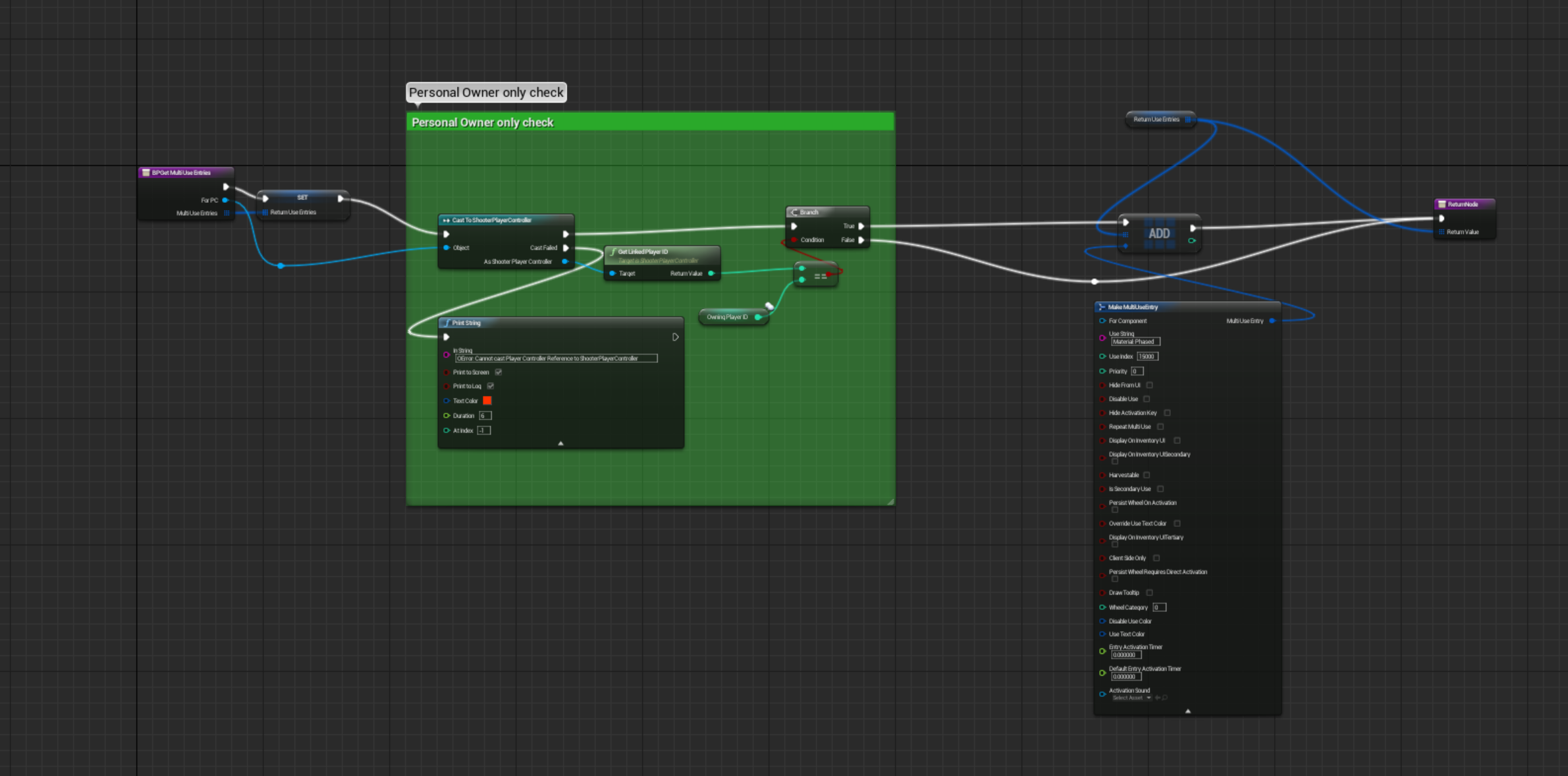Viewport: 1568px width, 776px height.
Task: Enable the Client Side Only checkbox
Action: (1156, 558)
